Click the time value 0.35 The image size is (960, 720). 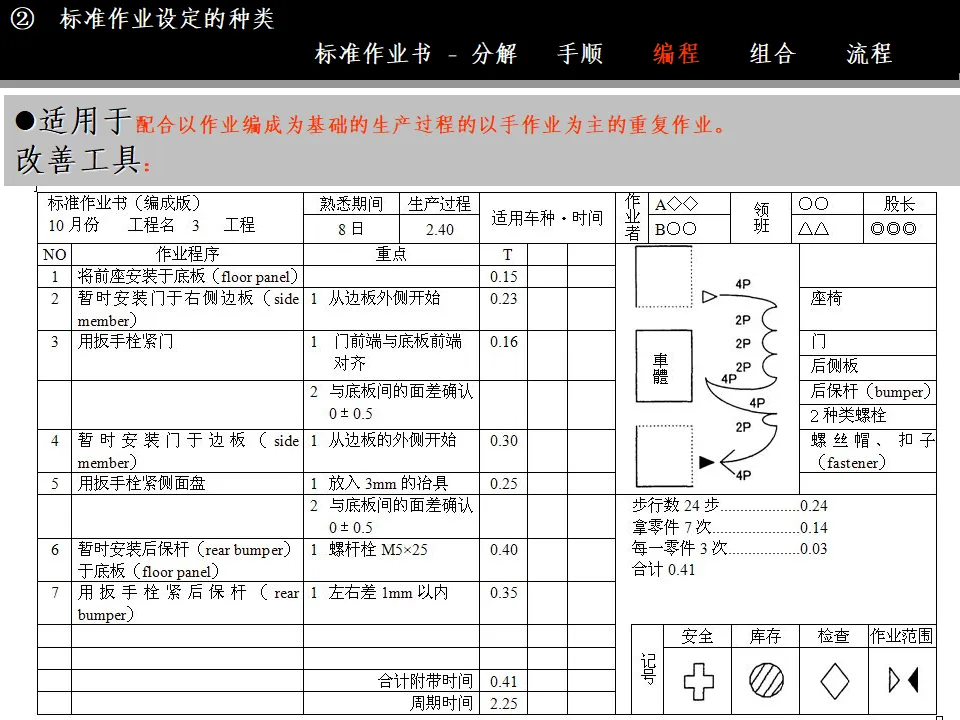click(x=503, y=593)
